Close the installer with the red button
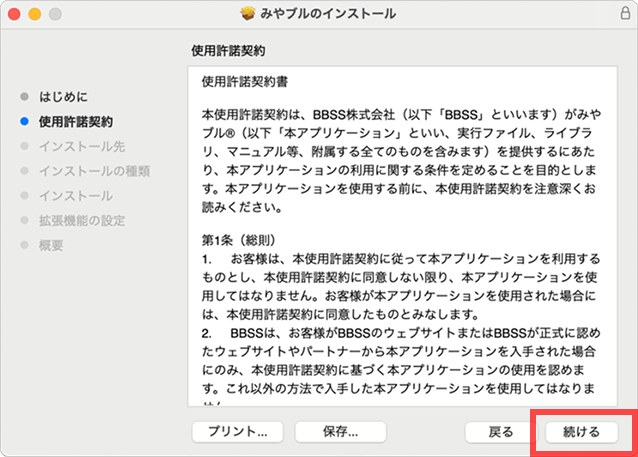This screenshot has width=638, height=457. pos(14,15)
